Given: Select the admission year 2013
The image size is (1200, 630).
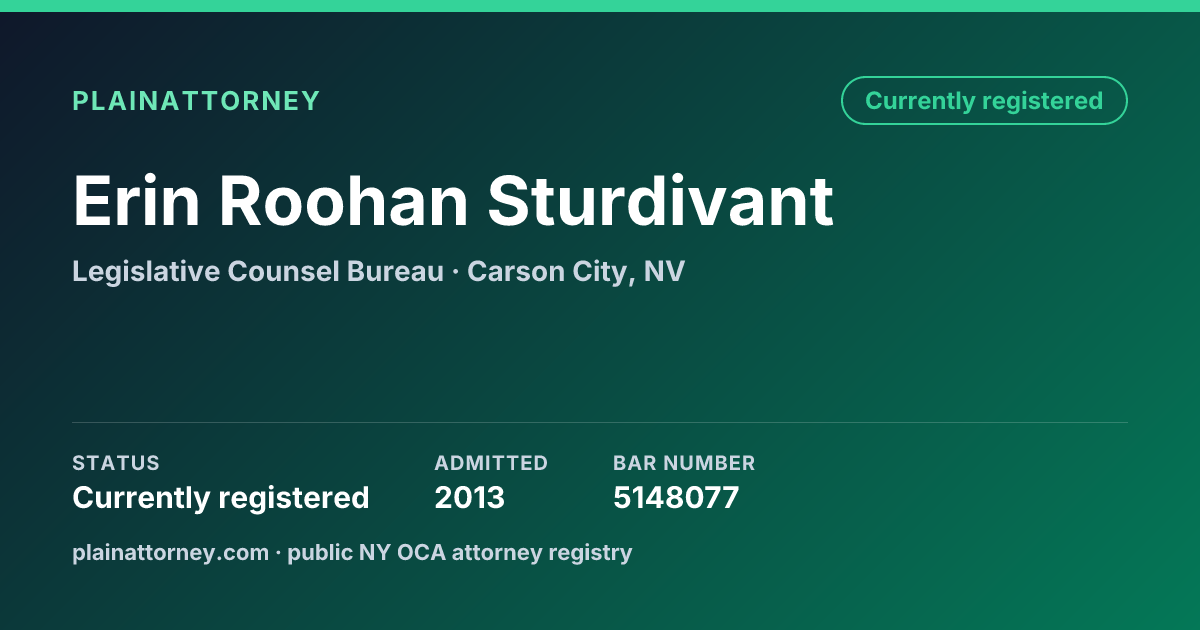Looking at the screenshot, I should [x=470, y=497].
